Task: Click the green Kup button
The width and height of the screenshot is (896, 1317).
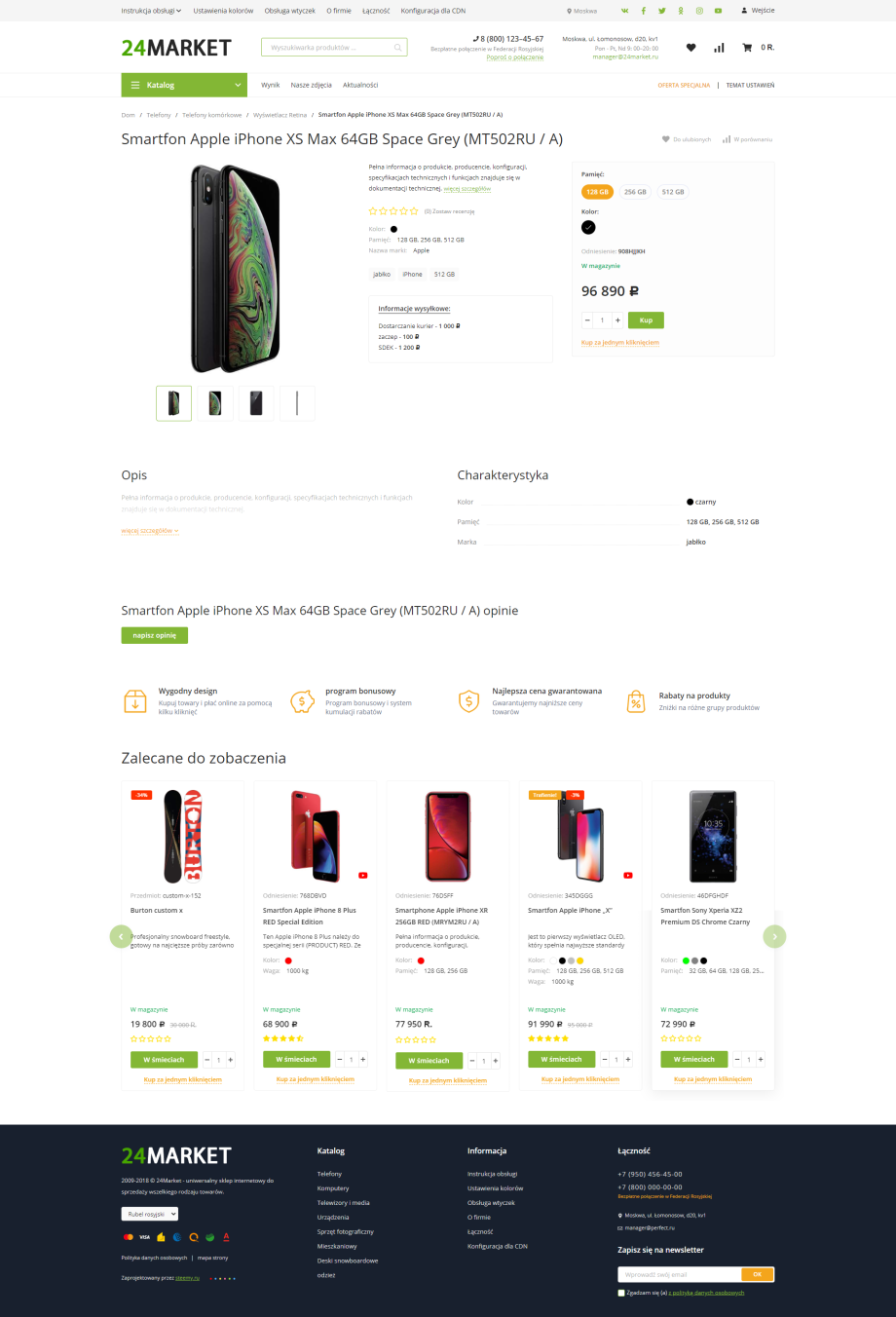Action: pyautogui.click(x=646, y=320)
